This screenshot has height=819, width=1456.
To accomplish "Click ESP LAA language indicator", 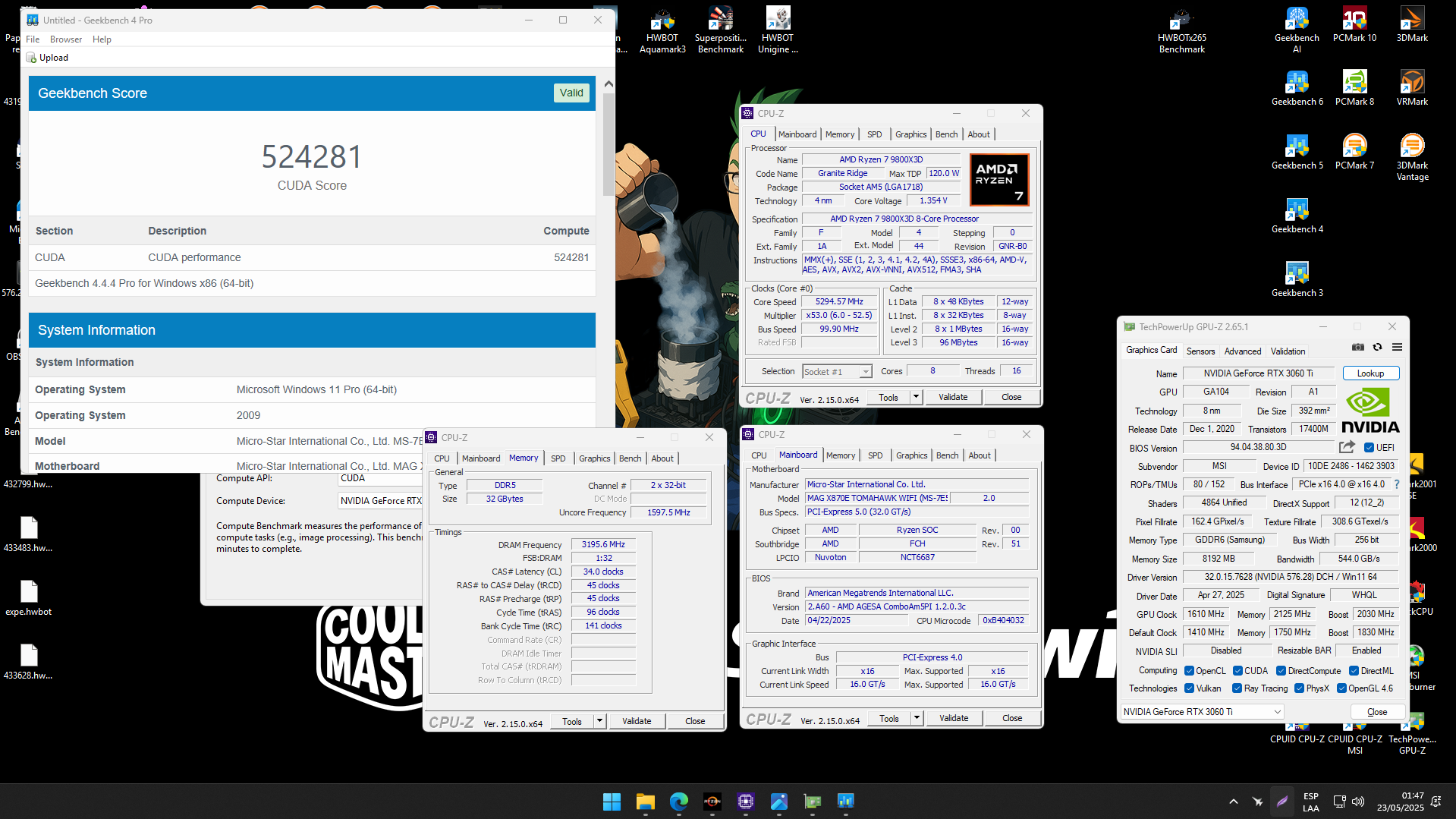I will coord(1310,802).
